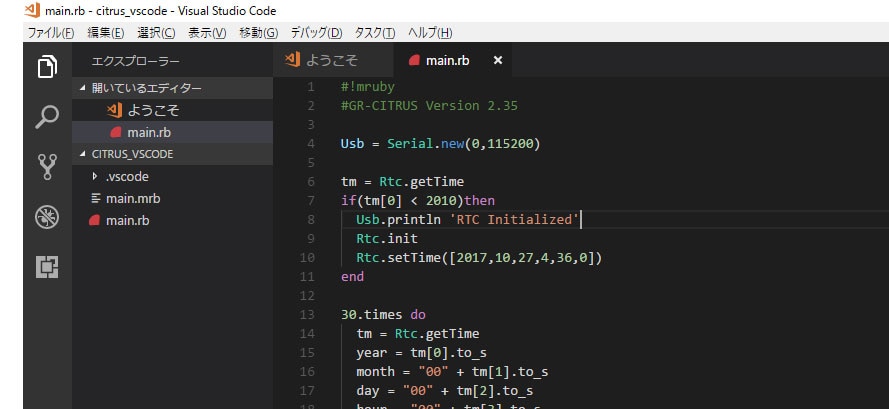Open the 選択(C) menu

point(156,33)
